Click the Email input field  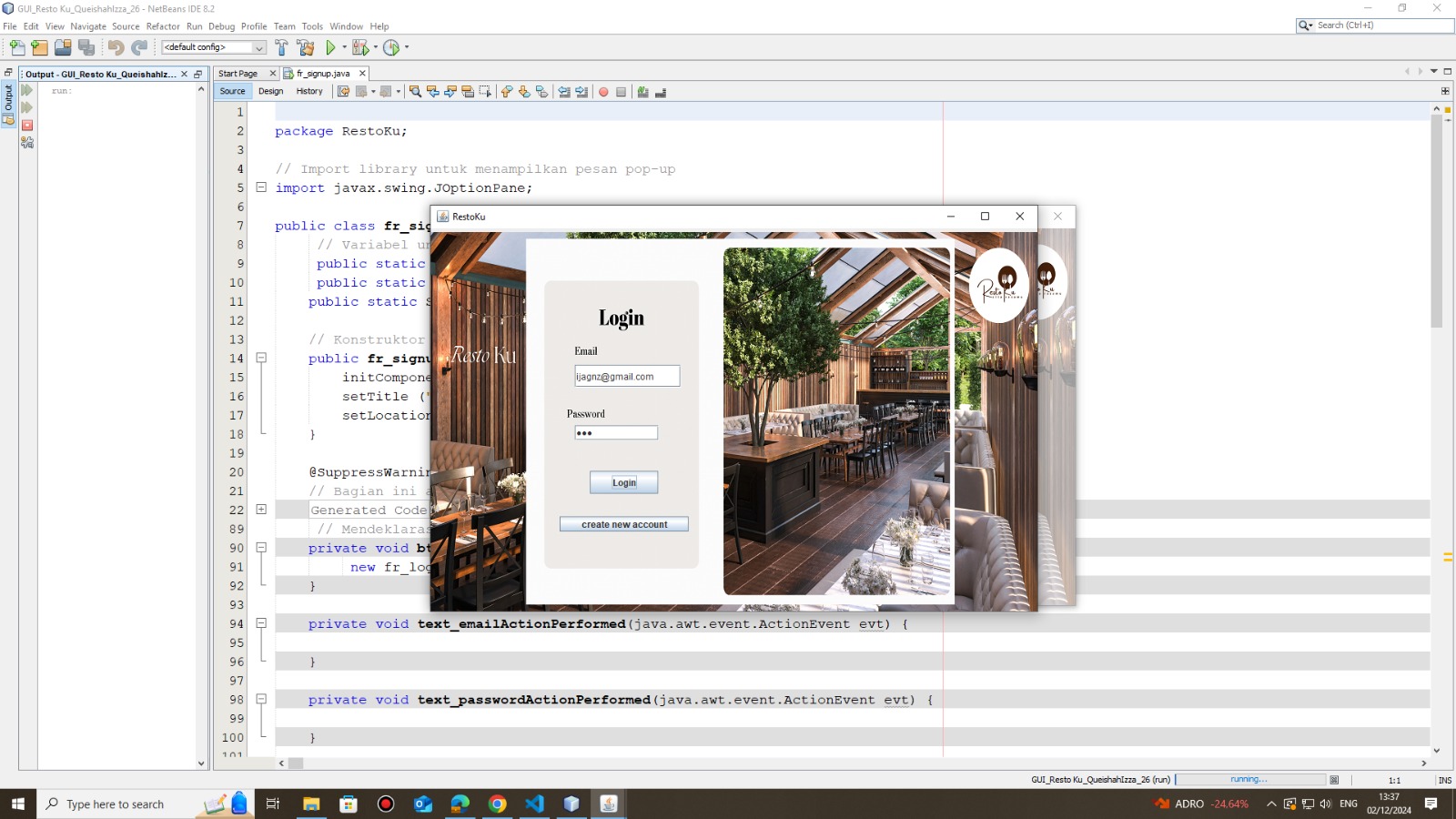627,376
